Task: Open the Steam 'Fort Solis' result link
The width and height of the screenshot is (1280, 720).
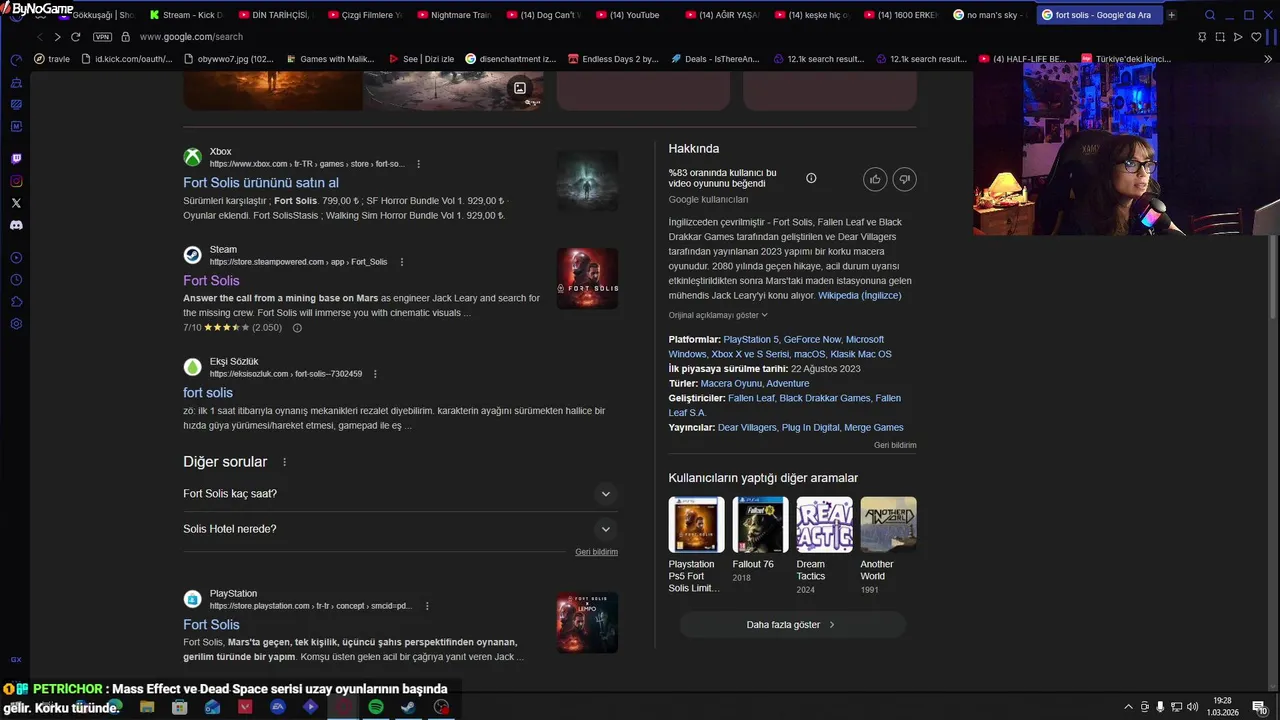Action: pyautogui.click(x=211, y=281)
